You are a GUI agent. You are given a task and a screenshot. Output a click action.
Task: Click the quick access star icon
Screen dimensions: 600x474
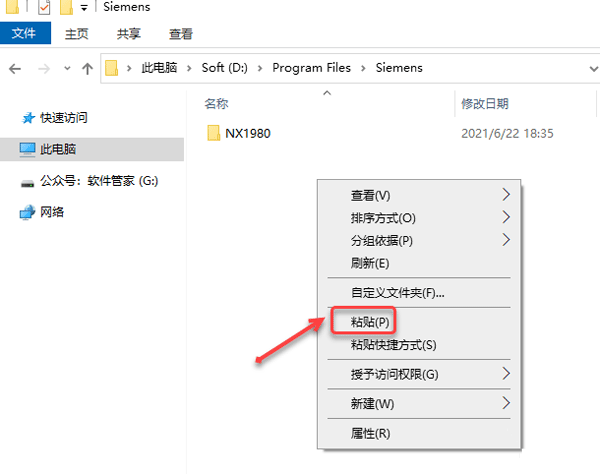(28, 118)
